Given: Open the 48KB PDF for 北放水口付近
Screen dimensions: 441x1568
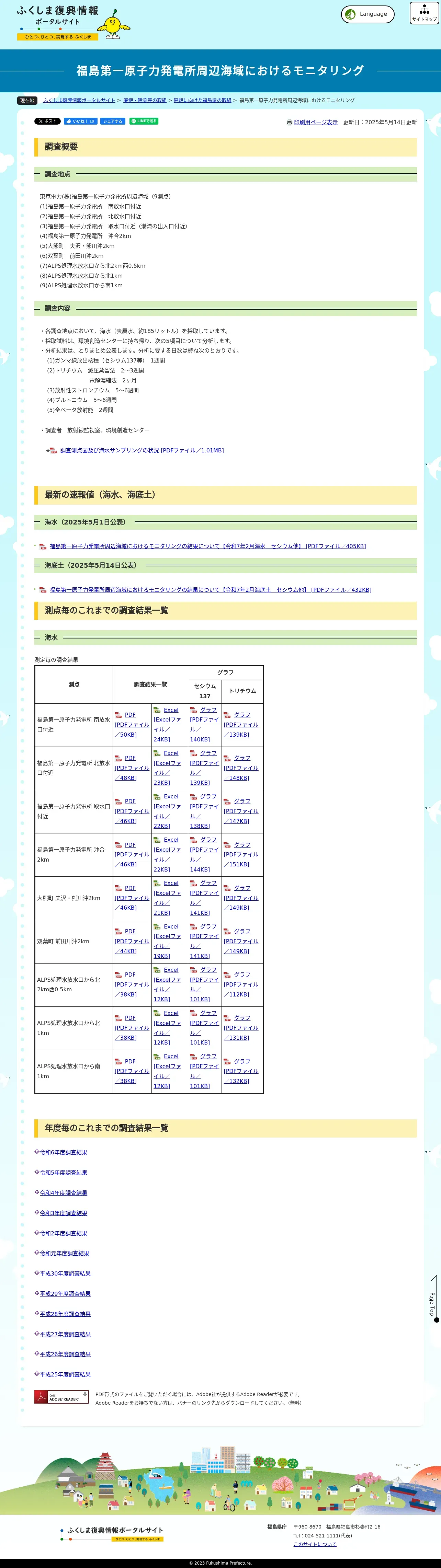Looking at the screenshot, I should (x=132, y=768).
